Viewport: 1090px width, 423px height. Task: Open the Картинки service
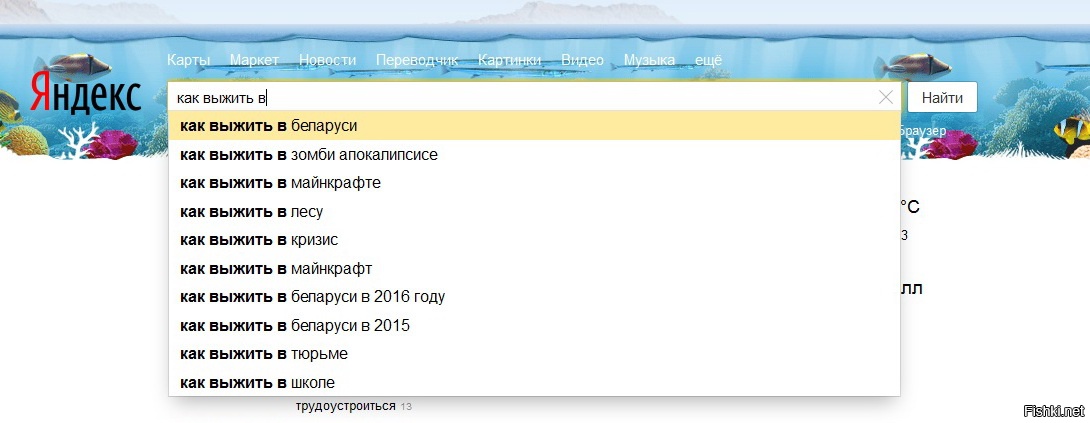(x=509, y=60)
